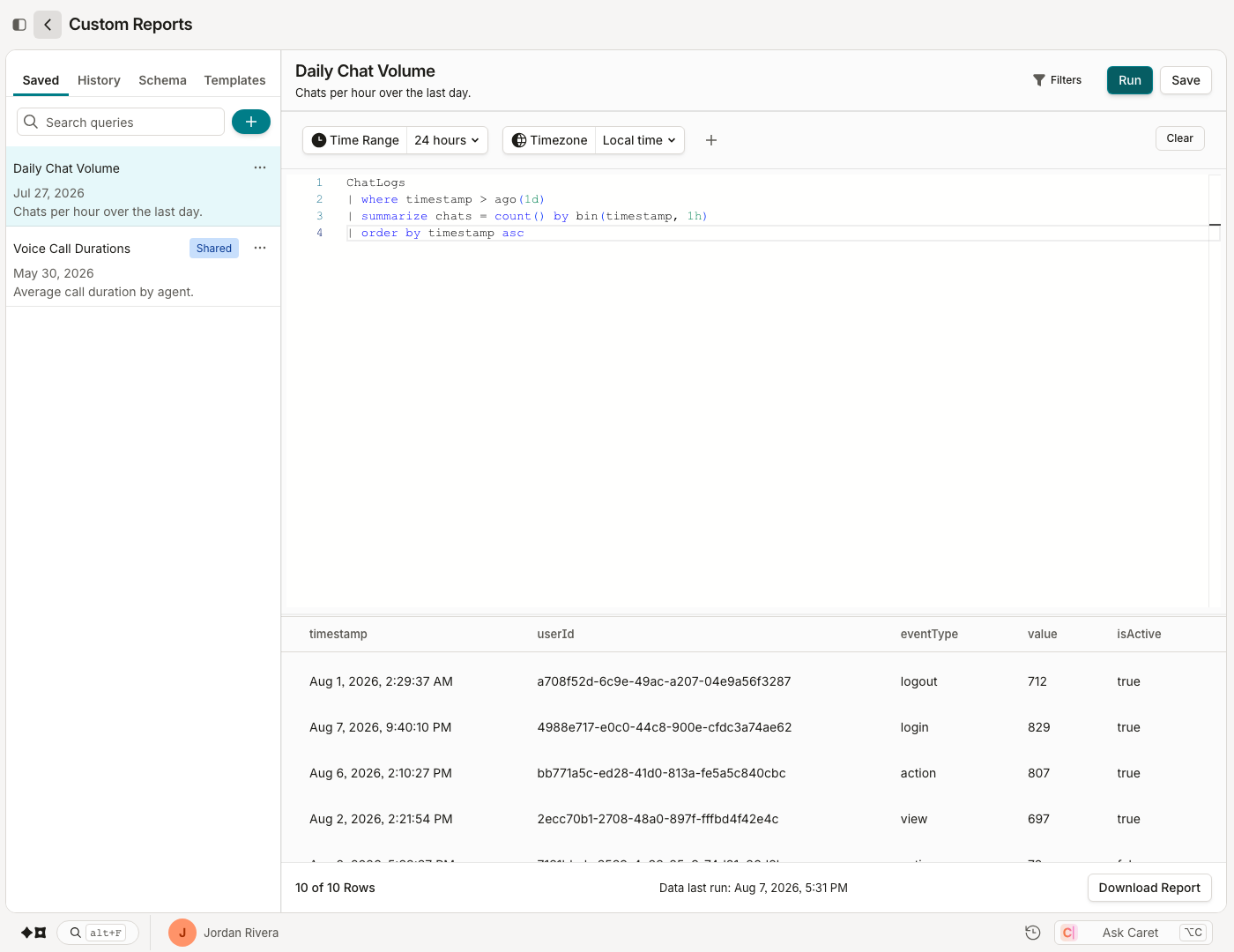
Task: Add a new query with plus button
Action: point(251,122)
